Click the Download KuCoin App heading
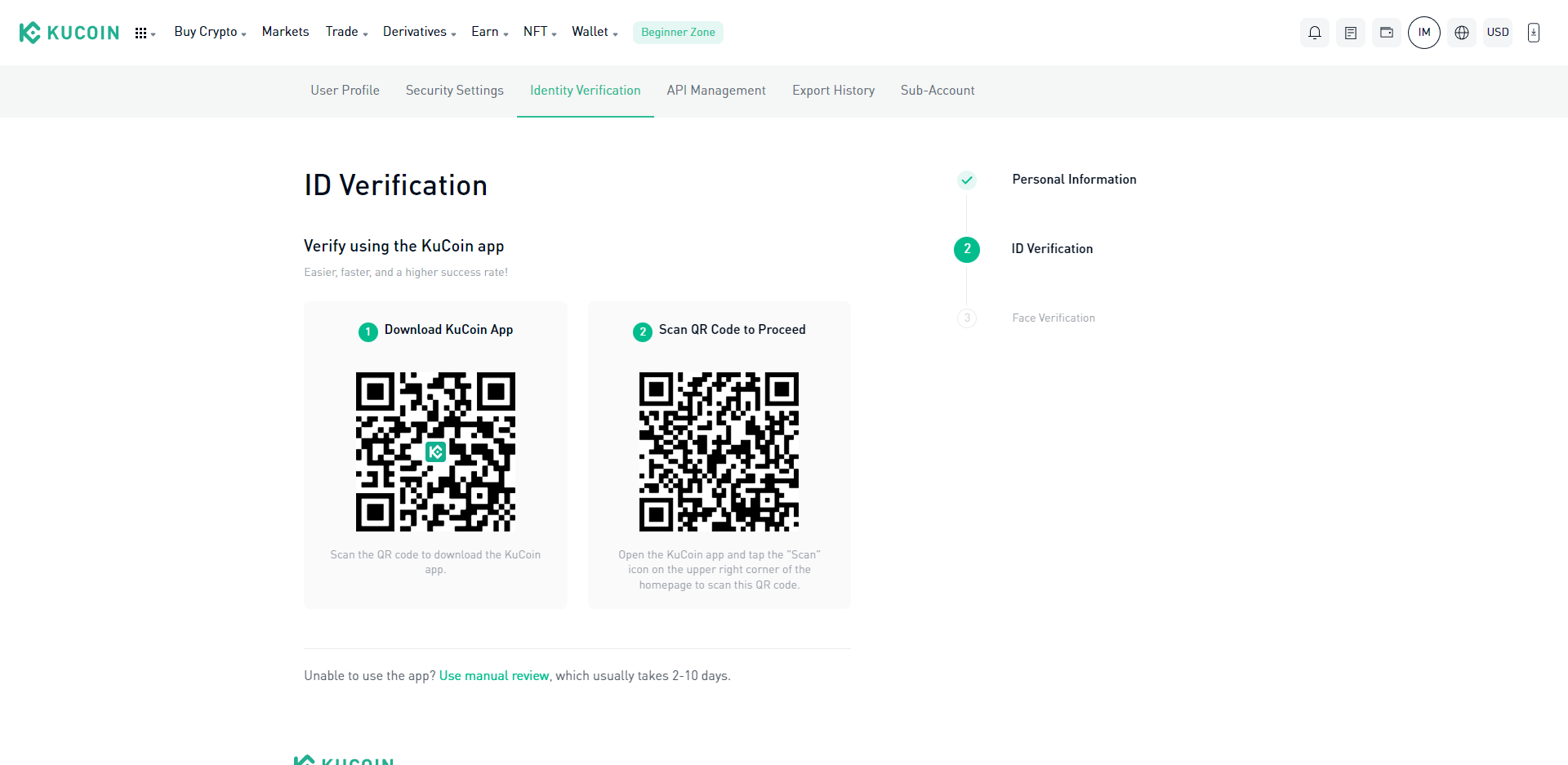Viewport: 1568px width, 765px height. [448, 330]
